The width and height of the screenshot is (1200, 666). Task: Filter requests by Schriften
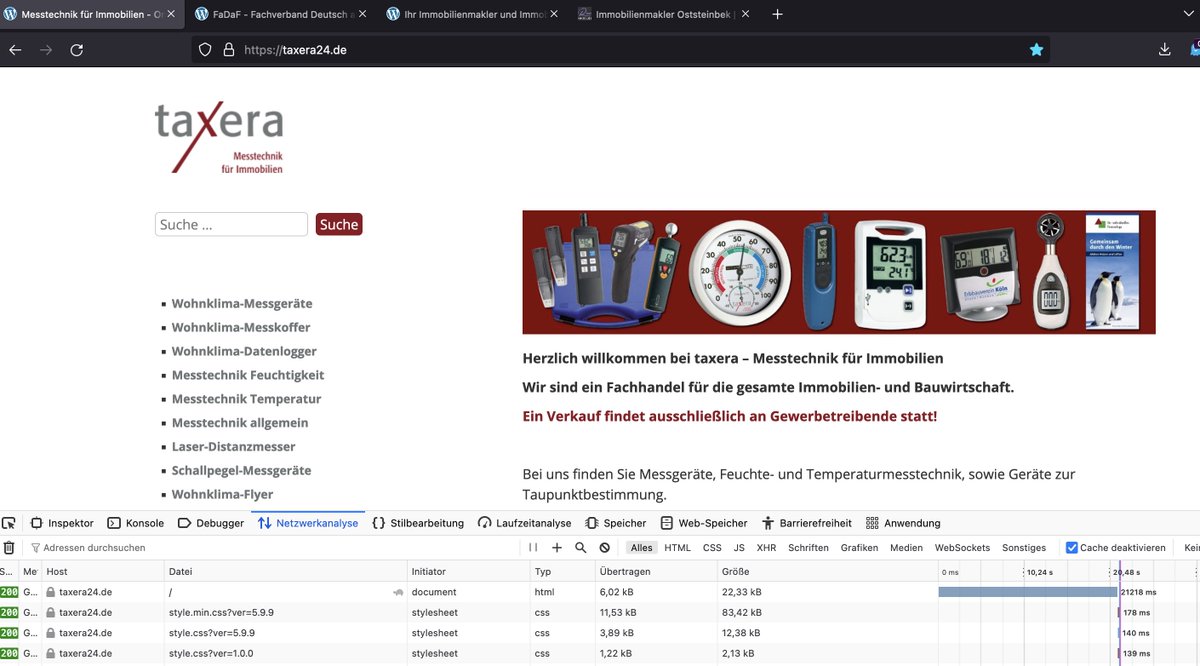pyautogui.click(x=808, y=548)
